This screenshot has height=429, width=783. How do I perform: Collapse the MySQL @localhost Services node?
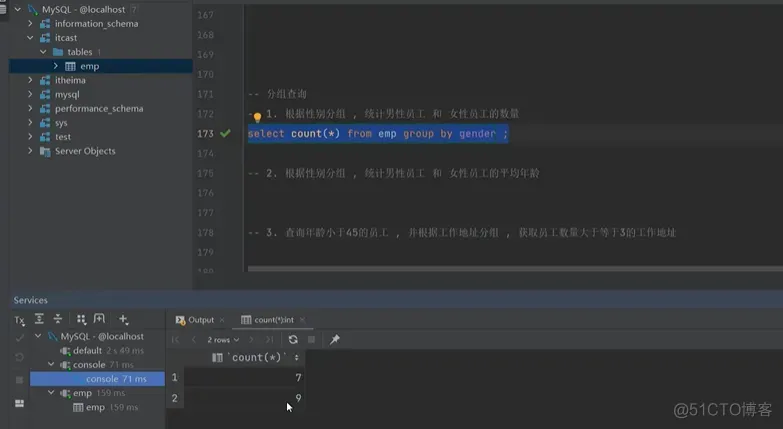coord(38,336)
